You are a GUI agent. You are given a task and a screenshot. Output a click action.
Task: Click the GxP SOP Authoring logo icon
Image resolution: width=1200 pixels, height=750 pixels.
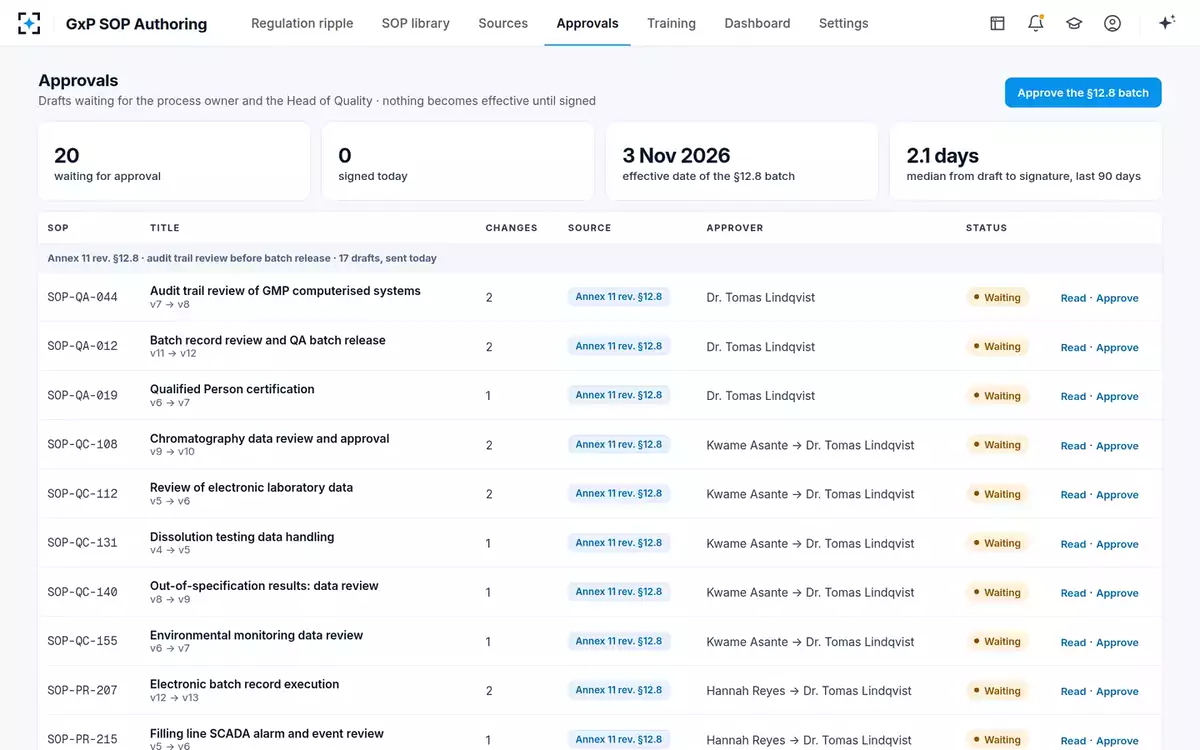click(x=30, y=23)
